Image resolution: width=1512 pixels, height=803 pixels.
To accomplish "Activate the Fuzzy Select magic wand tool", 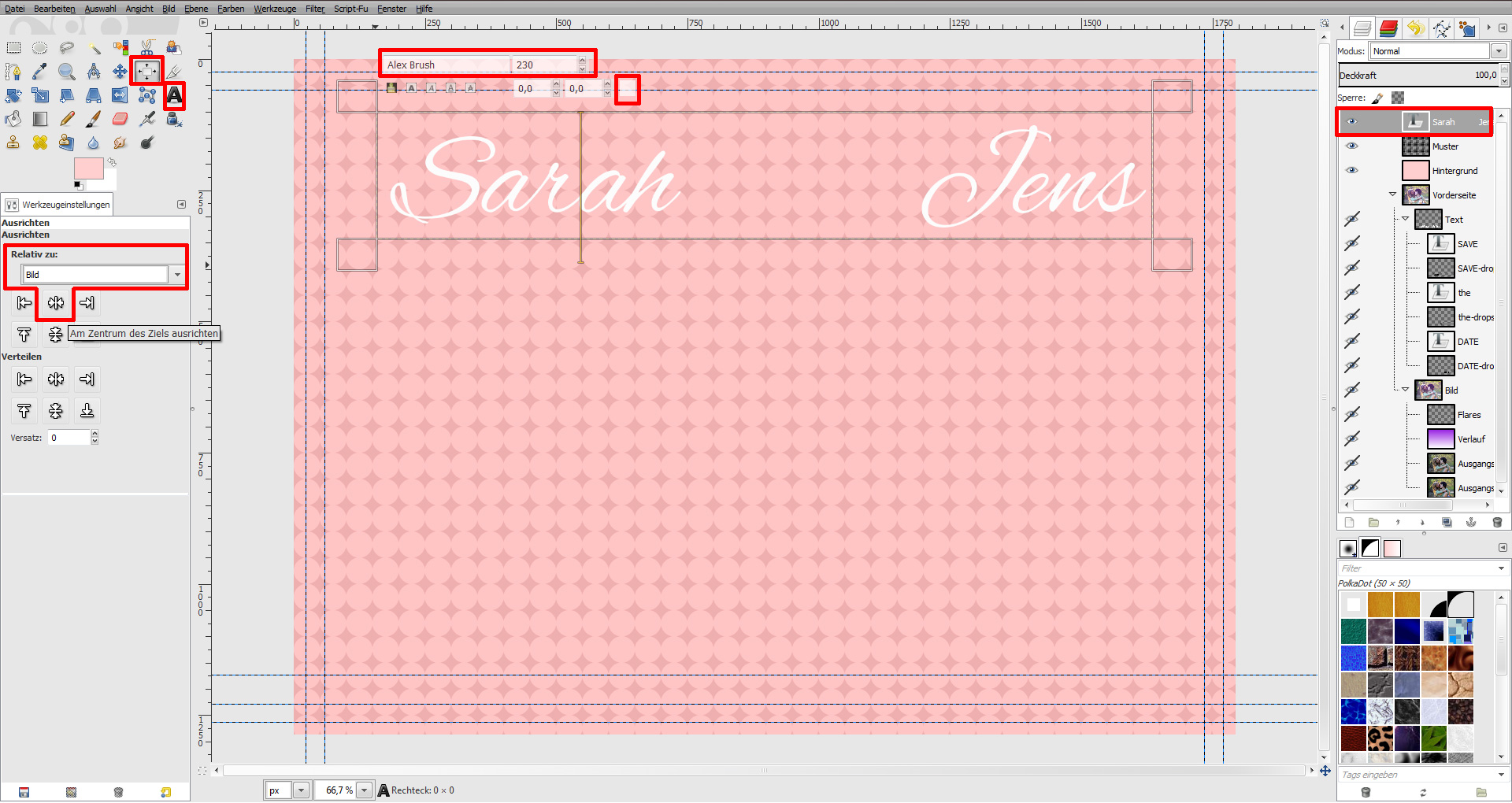I will coord(93,47).
